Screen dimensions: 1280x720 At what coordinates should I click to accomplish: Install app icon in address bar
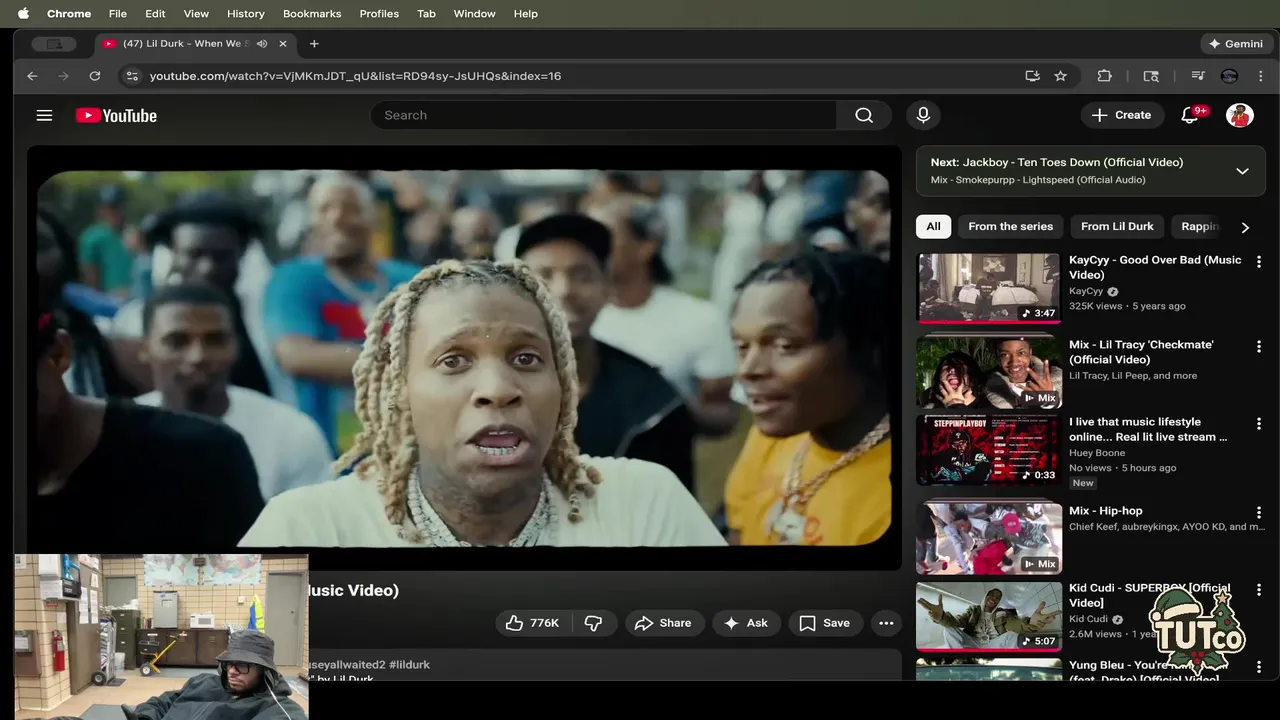pos(1032,76)
